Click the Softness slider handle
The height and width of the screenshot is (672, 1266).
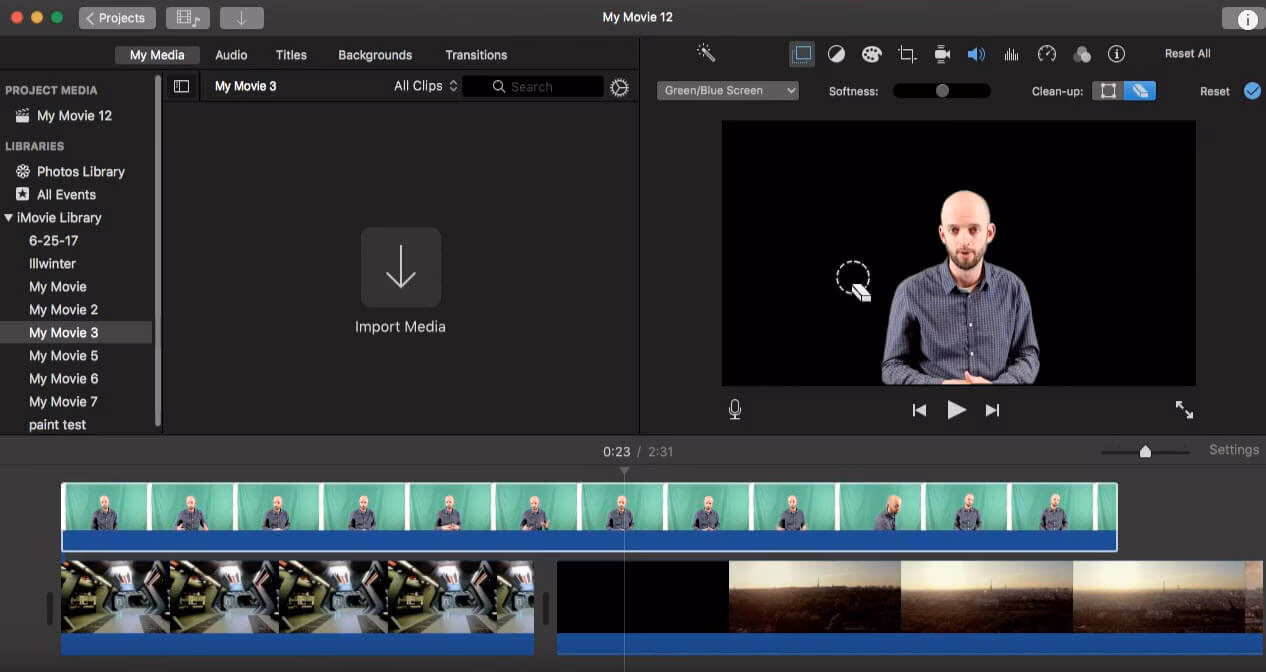coord(942,91)
